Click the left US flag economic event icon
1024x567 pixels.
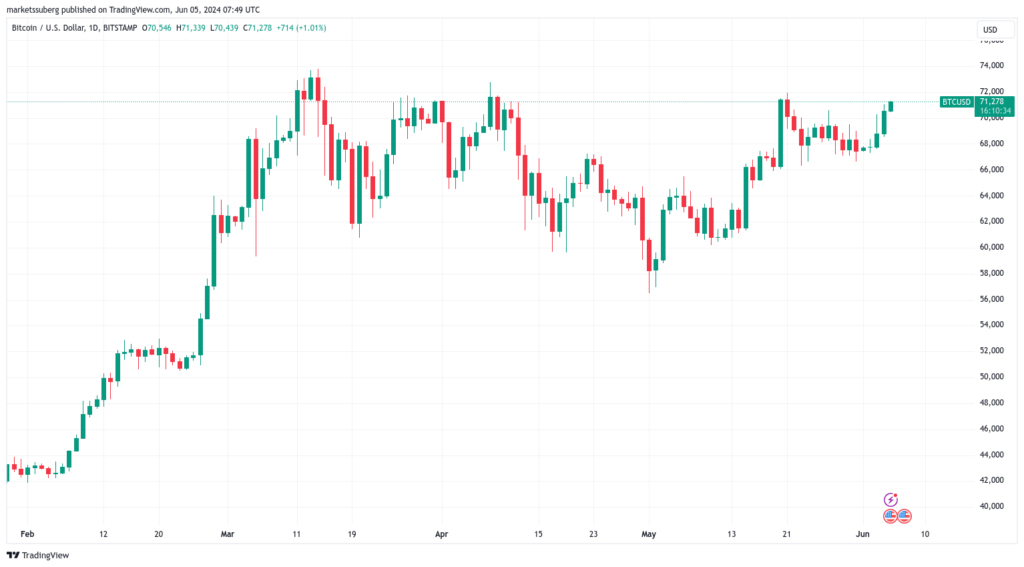click(890, 516)
